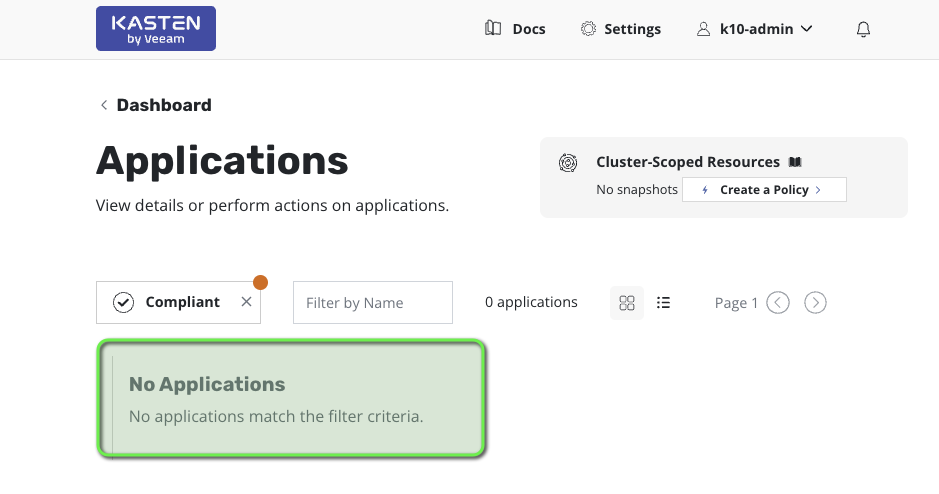Click the Settings gear icon
The image size is (939, 494).
[x=589, y=29]
